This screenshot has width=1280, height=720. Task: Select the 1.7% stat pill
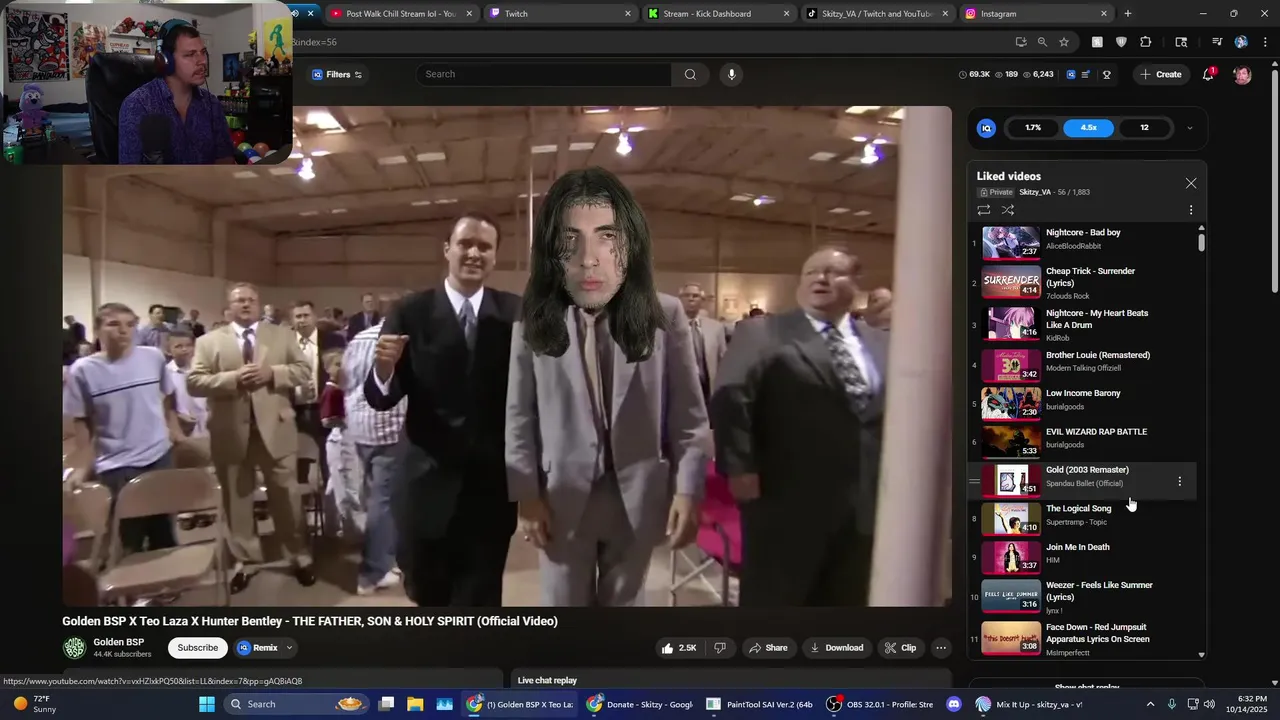point(1033,128)
